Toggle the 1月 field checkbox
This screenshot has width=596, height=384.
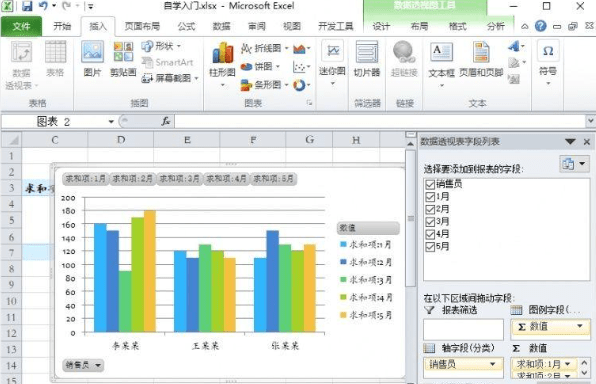pos(430,197)
